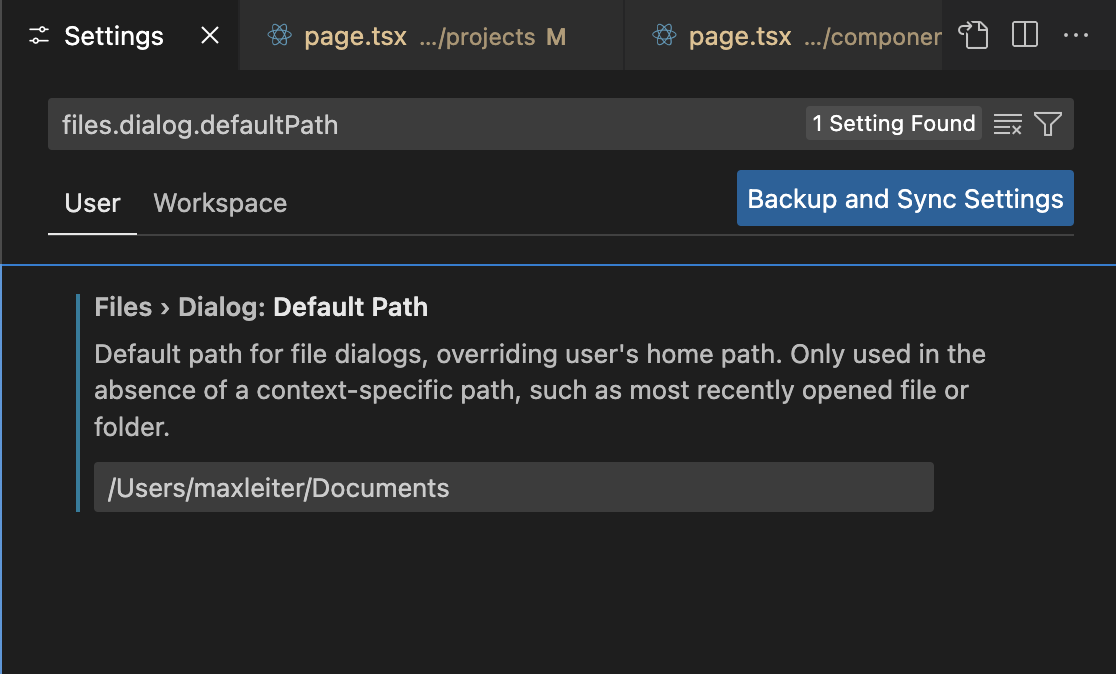Focus the files.dialog.defaultPath search box

pyautogui.click(x=400, y=124)
